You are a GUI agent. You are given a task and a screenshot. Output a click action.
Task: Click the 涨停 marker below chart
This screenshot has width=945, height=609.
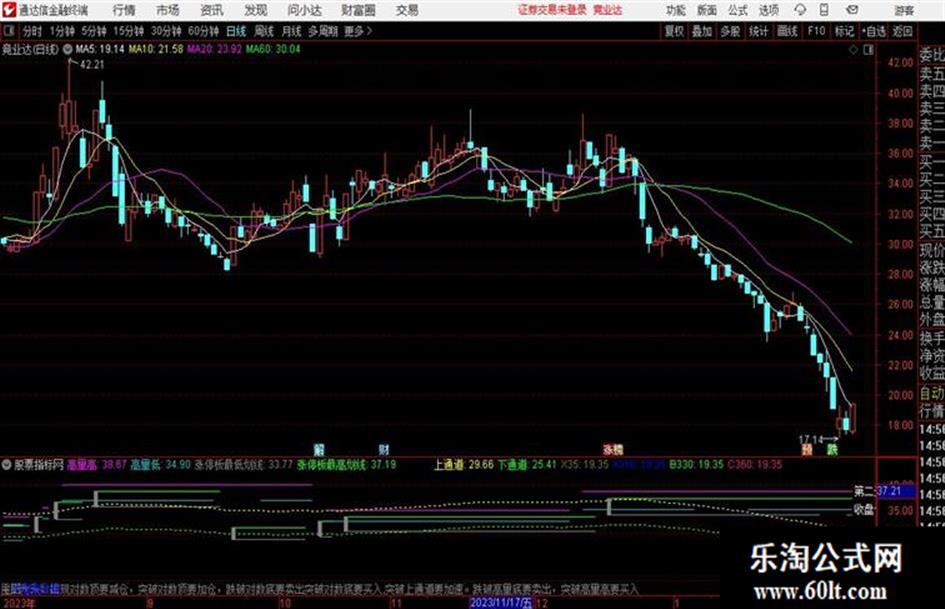click(613, 449)
